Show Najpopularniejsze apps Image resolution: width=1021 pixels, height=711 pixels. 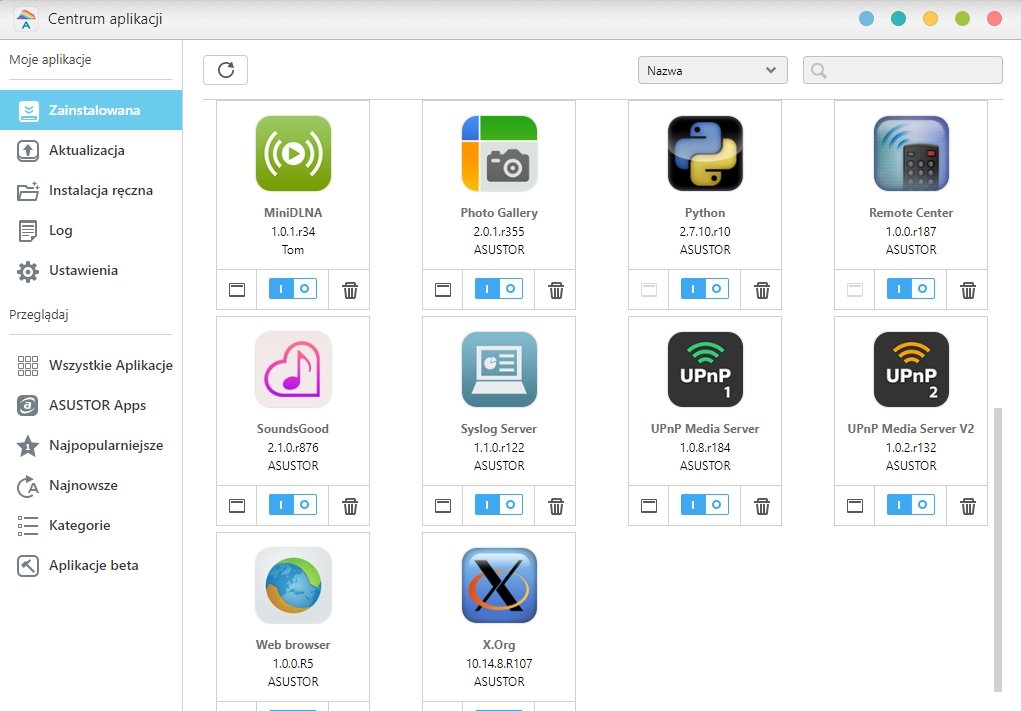click(x=91, y=445)
